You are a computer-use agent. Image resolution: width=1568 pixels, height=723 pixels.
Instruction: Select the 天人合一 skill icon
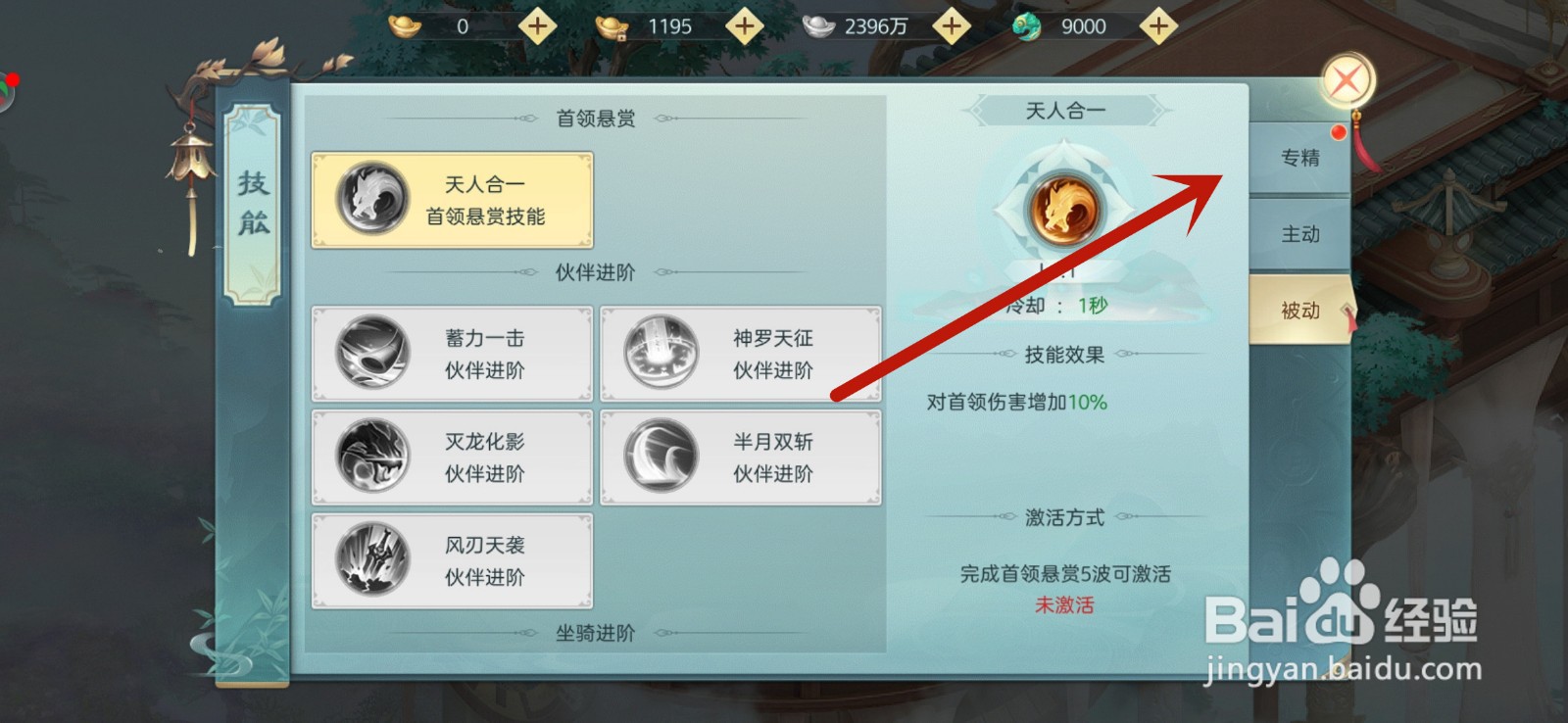pyautogui.click(x=371, y=199)
